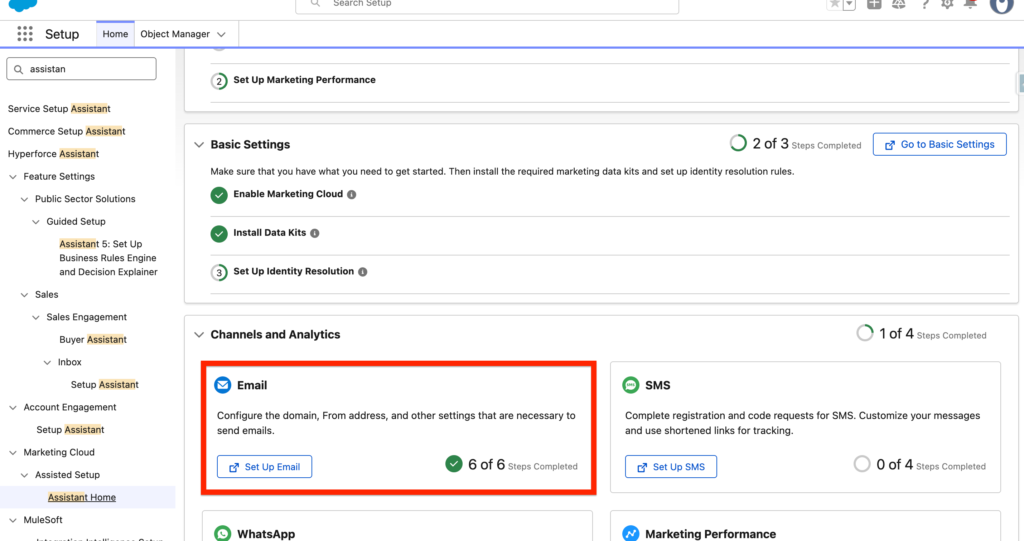Click the step 3 circle for Identity Resolution
Viewport: 1024px width, 541px height.
[x=219, y=272]
